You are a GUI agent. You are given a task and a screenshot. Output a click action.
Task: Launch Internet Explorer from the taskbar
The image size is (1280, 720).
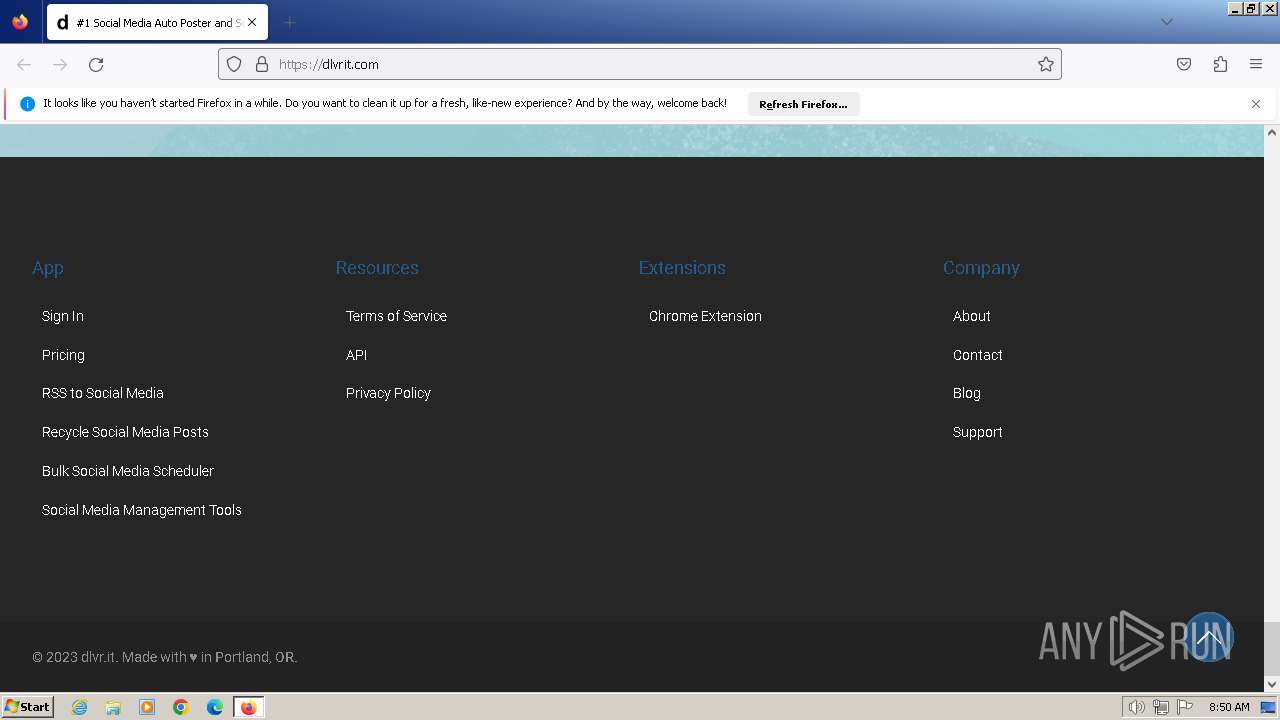pyautogui.click(x=80, y=707)
